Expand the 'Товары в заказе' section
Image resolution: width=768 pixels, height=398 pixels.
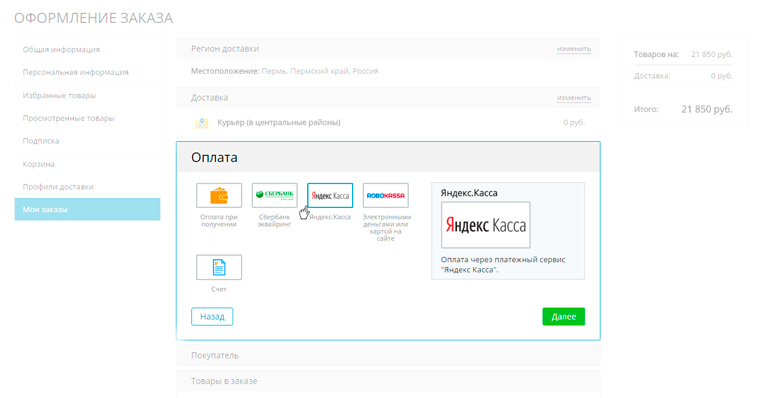click(388, 381)
